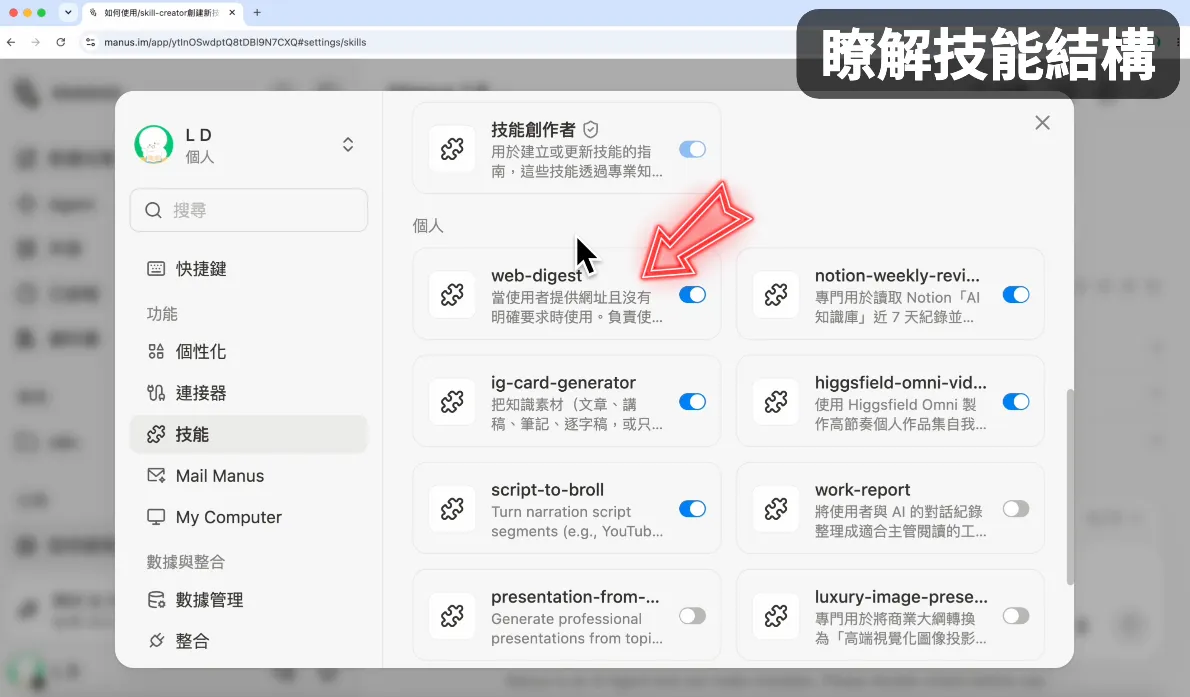Open 個性化 settings
Image resolution: width=1190 pixels, height=697 pixels.
(249, 352)
